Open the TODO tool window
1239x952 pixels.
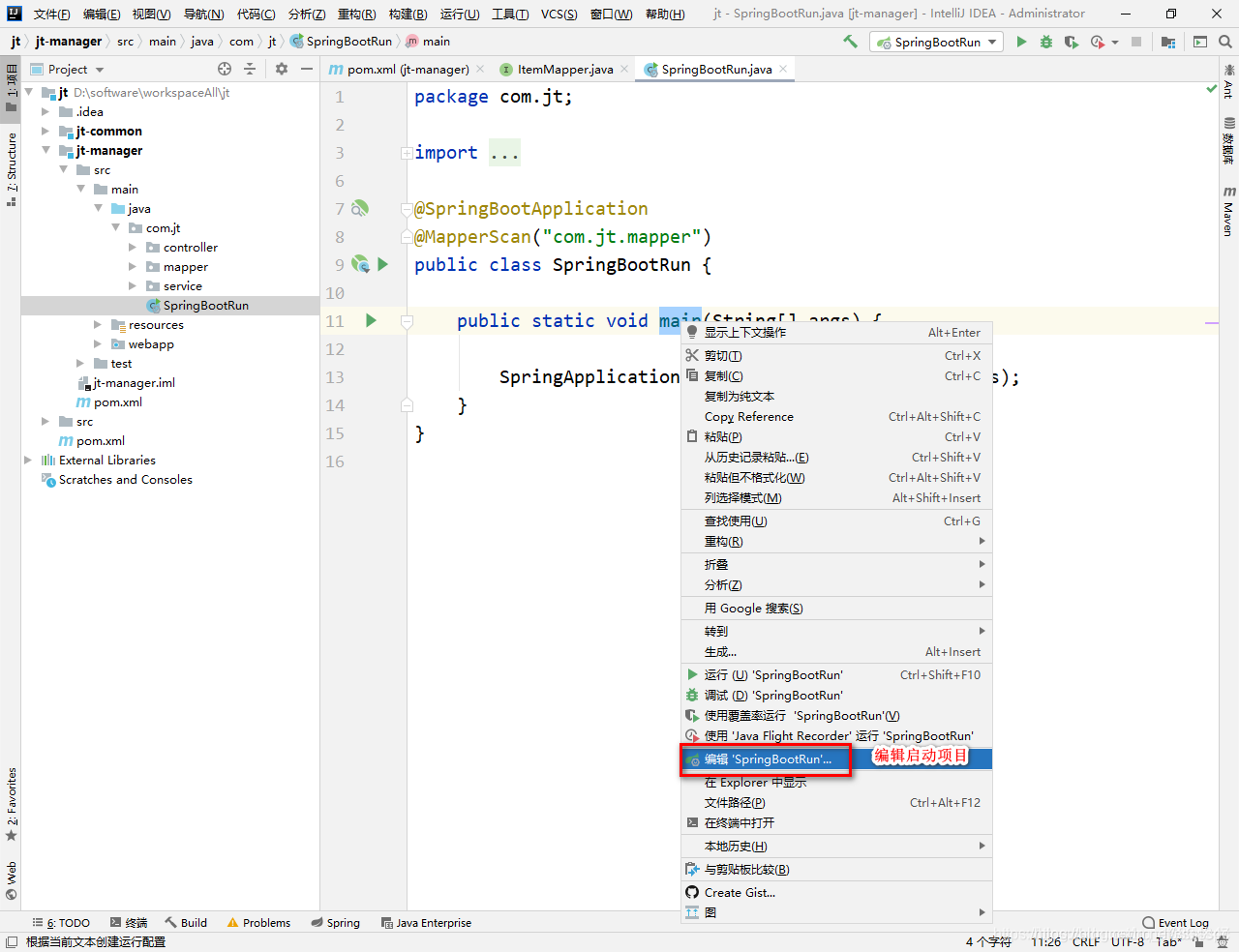pyautogui.click(x=62, y=923)
